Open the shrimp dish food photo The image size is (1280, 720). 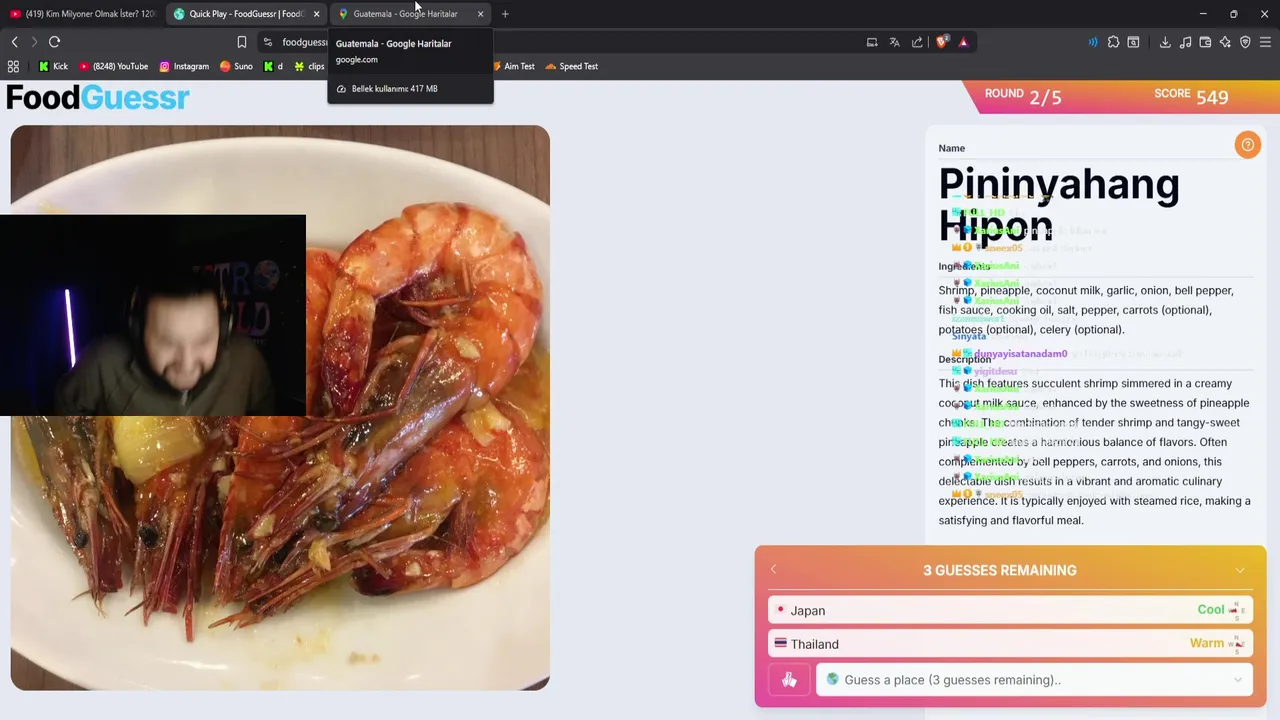pyautogui.click(x=280, y=407)
